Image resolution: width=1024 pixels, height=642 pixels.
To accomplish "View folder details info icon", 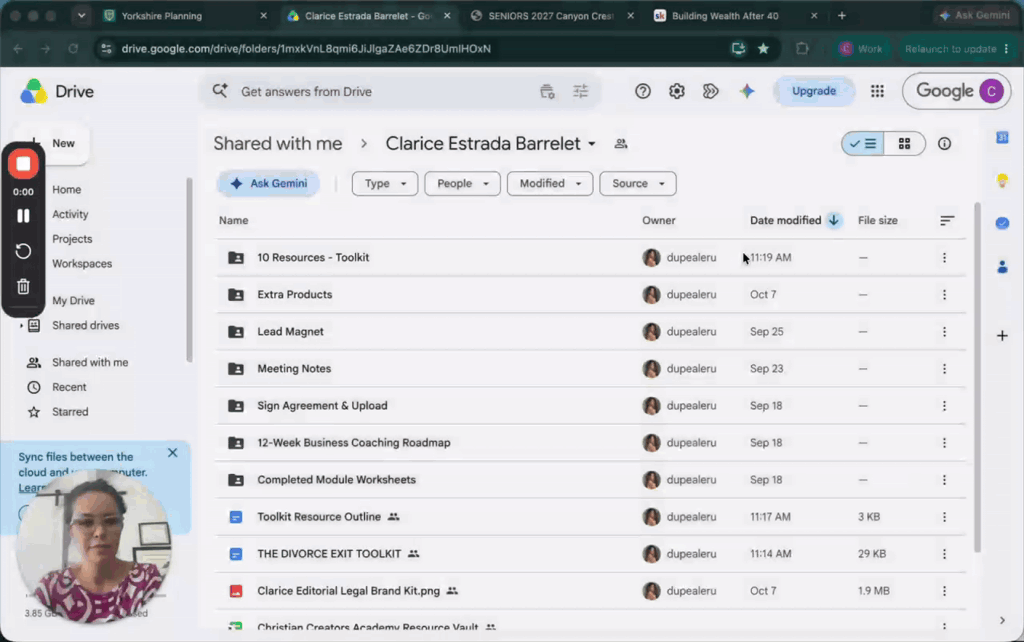I will click(944, 144).
